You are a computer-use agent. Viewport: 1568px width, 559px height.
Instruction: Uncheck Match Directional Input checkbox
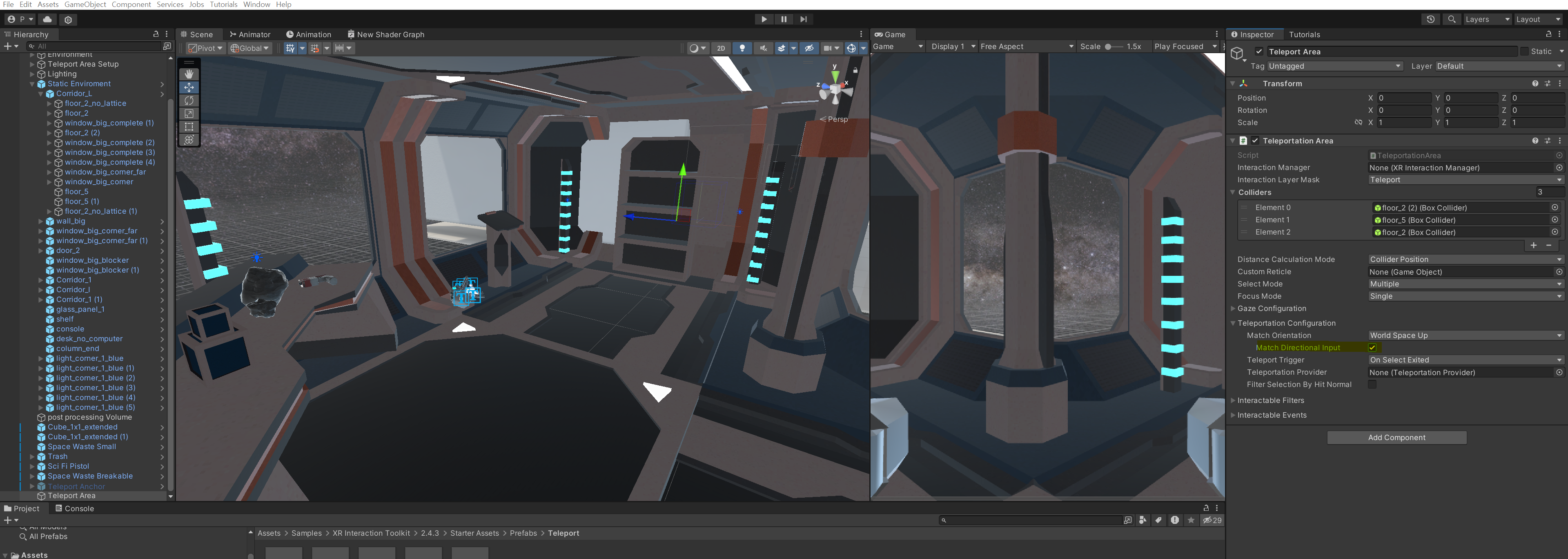(1372, 348)
